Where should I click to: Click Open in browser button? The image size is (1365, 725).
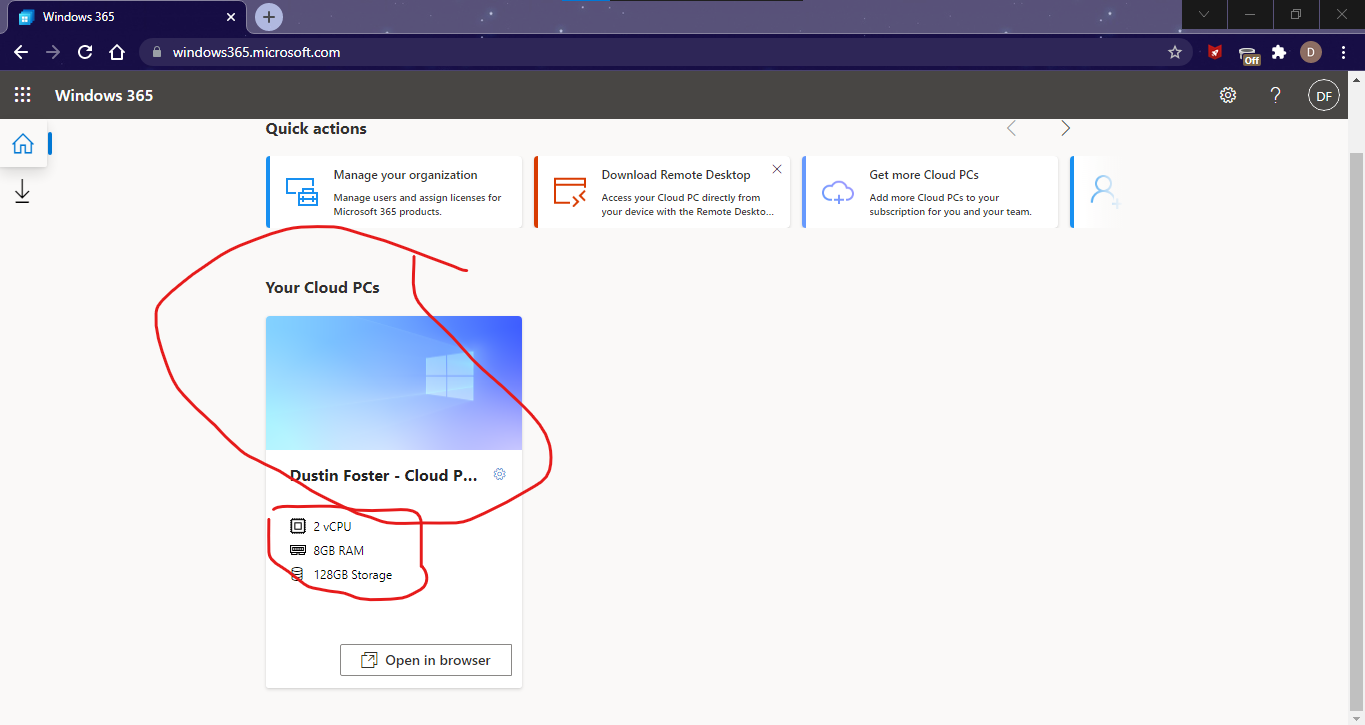(x=426, y=660)
